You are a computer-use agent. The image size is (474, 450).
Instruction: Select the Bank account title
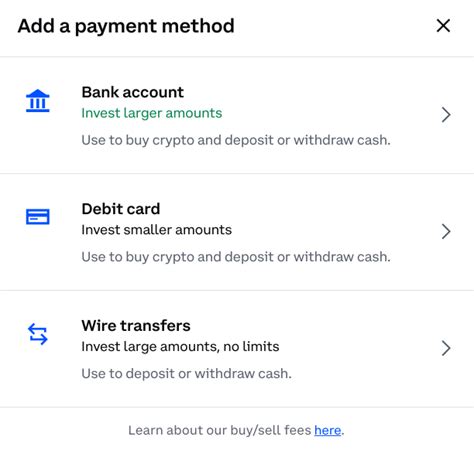[133, 92]
